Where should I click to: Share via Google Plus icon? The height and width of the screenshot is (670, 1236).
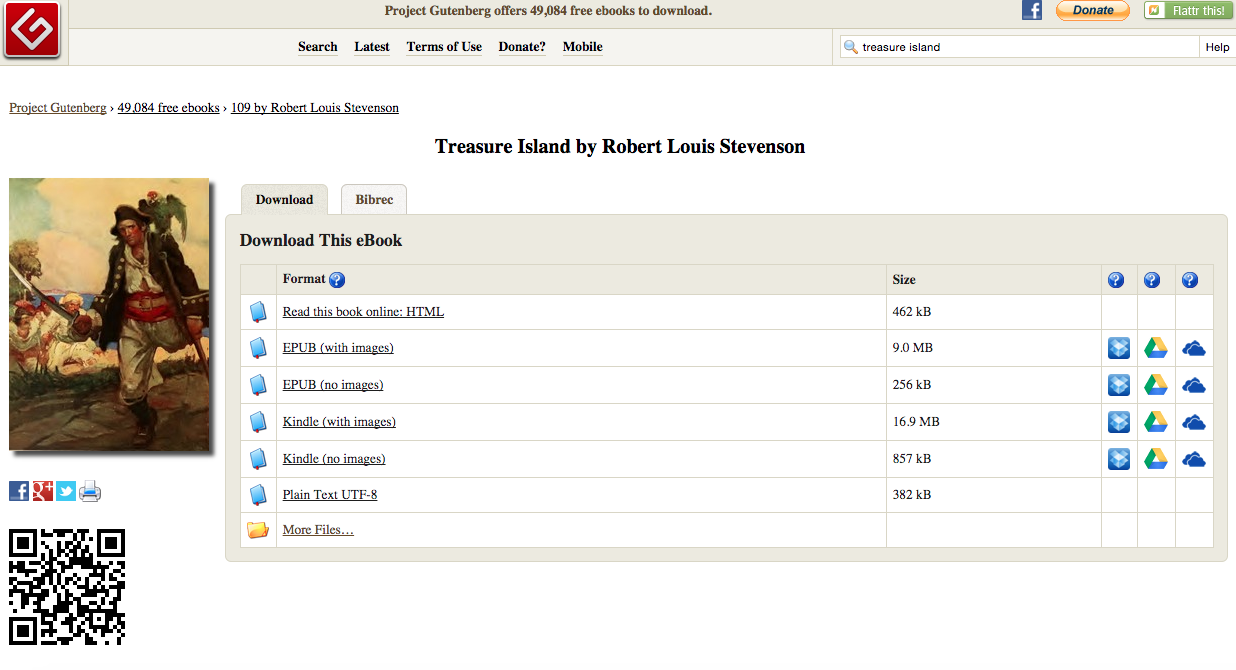(43, 491)
